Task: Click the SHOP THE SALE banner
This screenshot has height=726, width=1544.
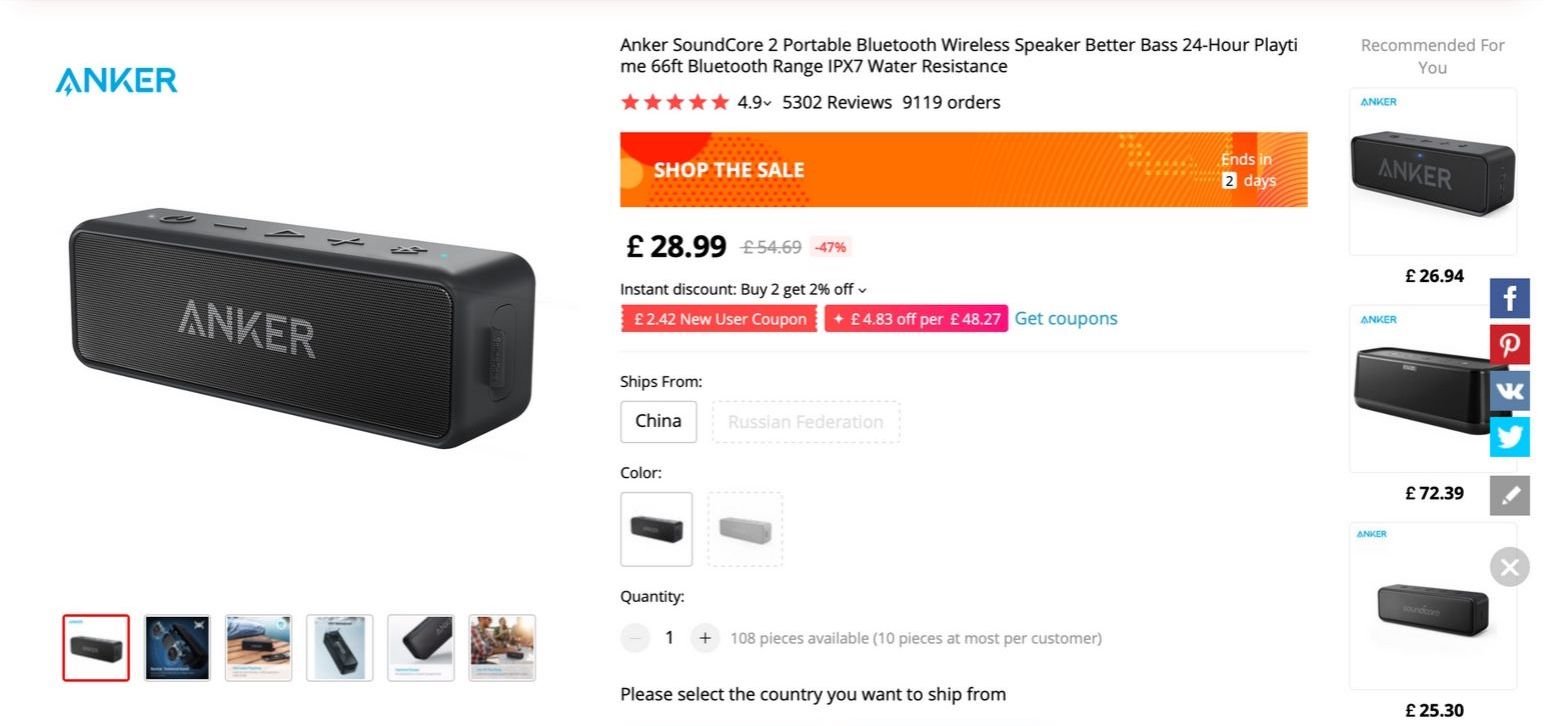Action: pyautogui.click(x=963, y=169)
